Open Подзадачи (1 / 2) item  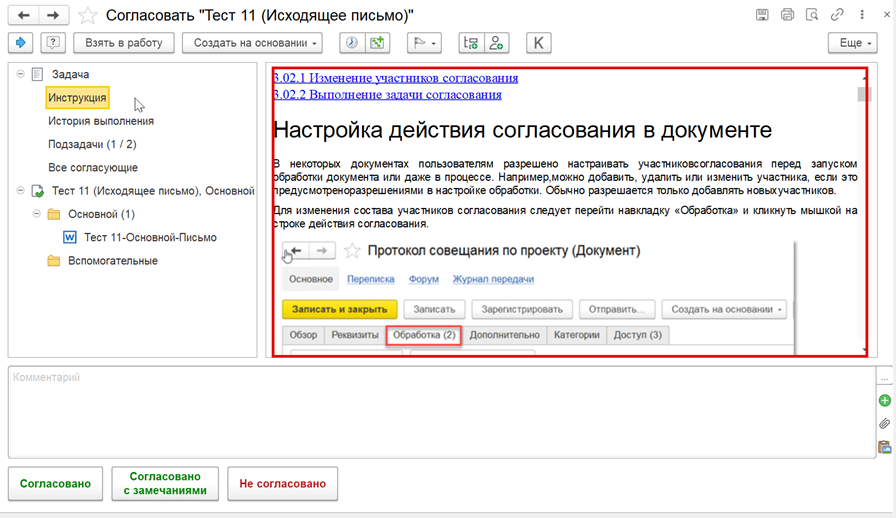92,144
